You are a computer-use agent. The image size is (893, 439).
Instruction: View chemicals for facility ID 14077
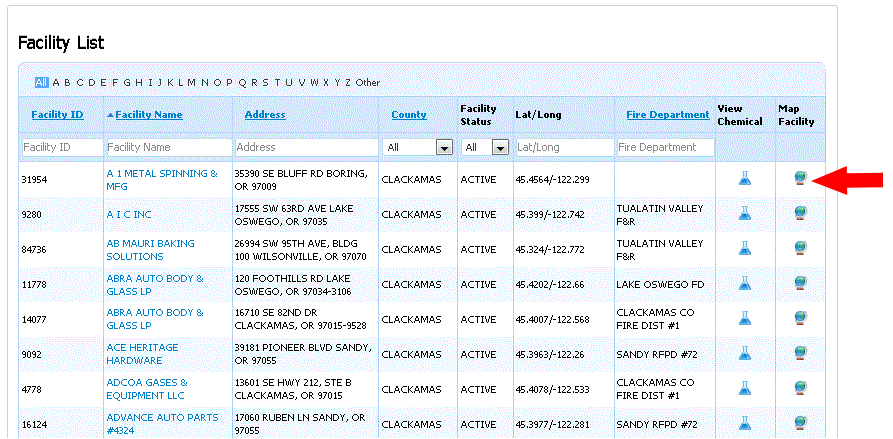pos(745,318)
